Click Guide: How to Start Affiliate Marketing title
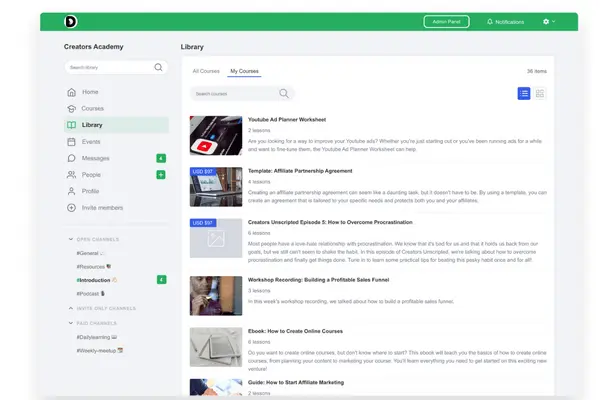The image size is (600, 400). [x=296, y=382]
